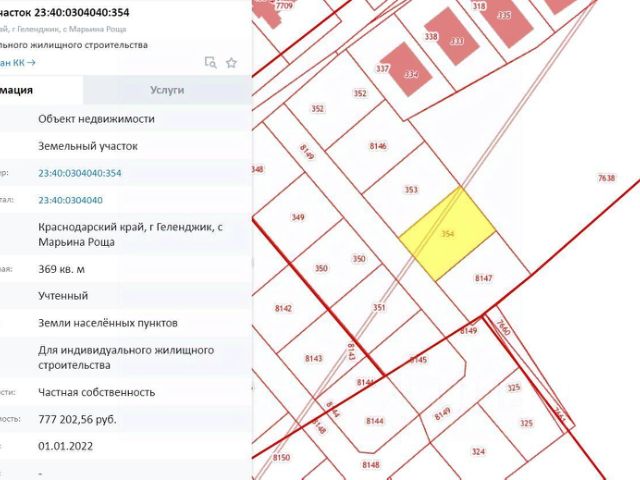Add parcel to favorites with star icon

coord(231,62)
